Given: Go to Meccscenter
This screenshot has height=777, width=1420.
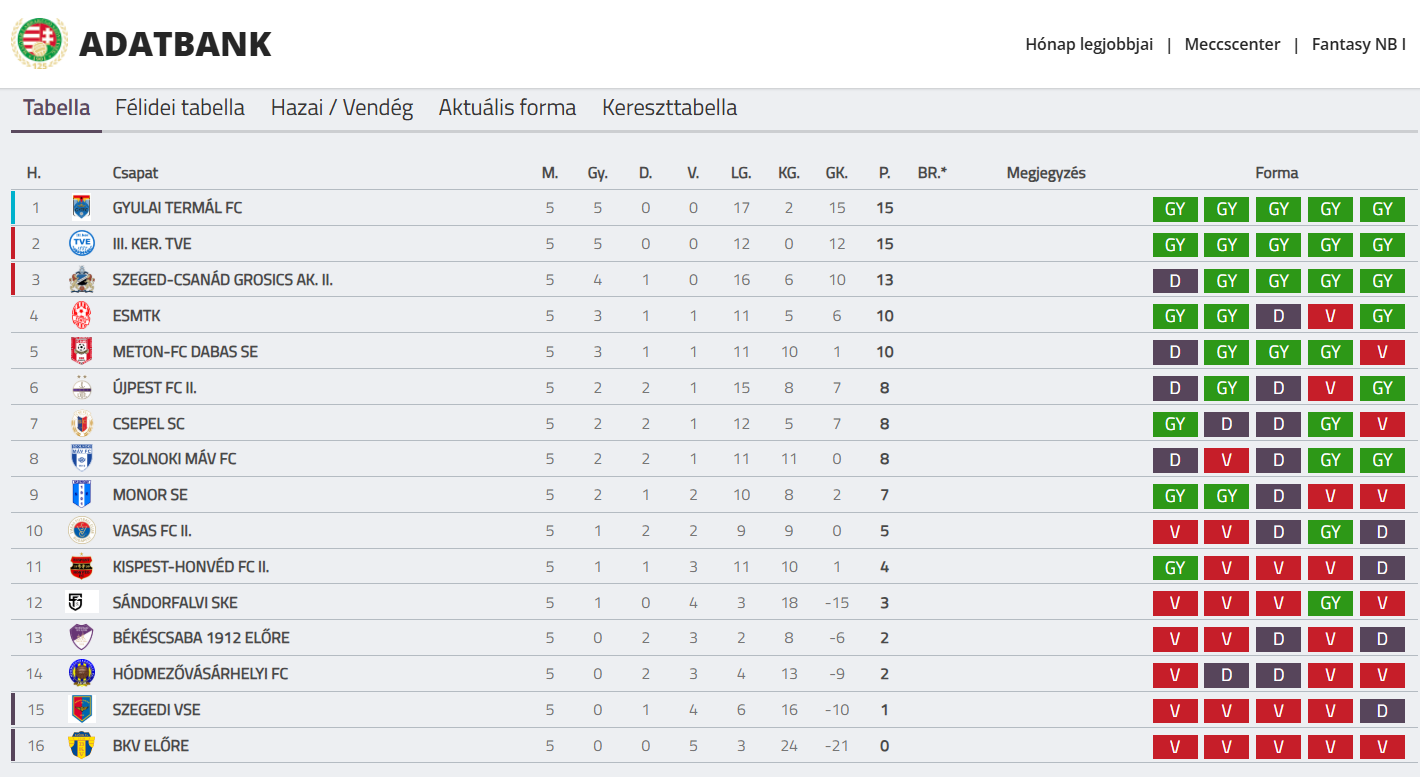Looking at the screenshot, I should pos(1232,44).
